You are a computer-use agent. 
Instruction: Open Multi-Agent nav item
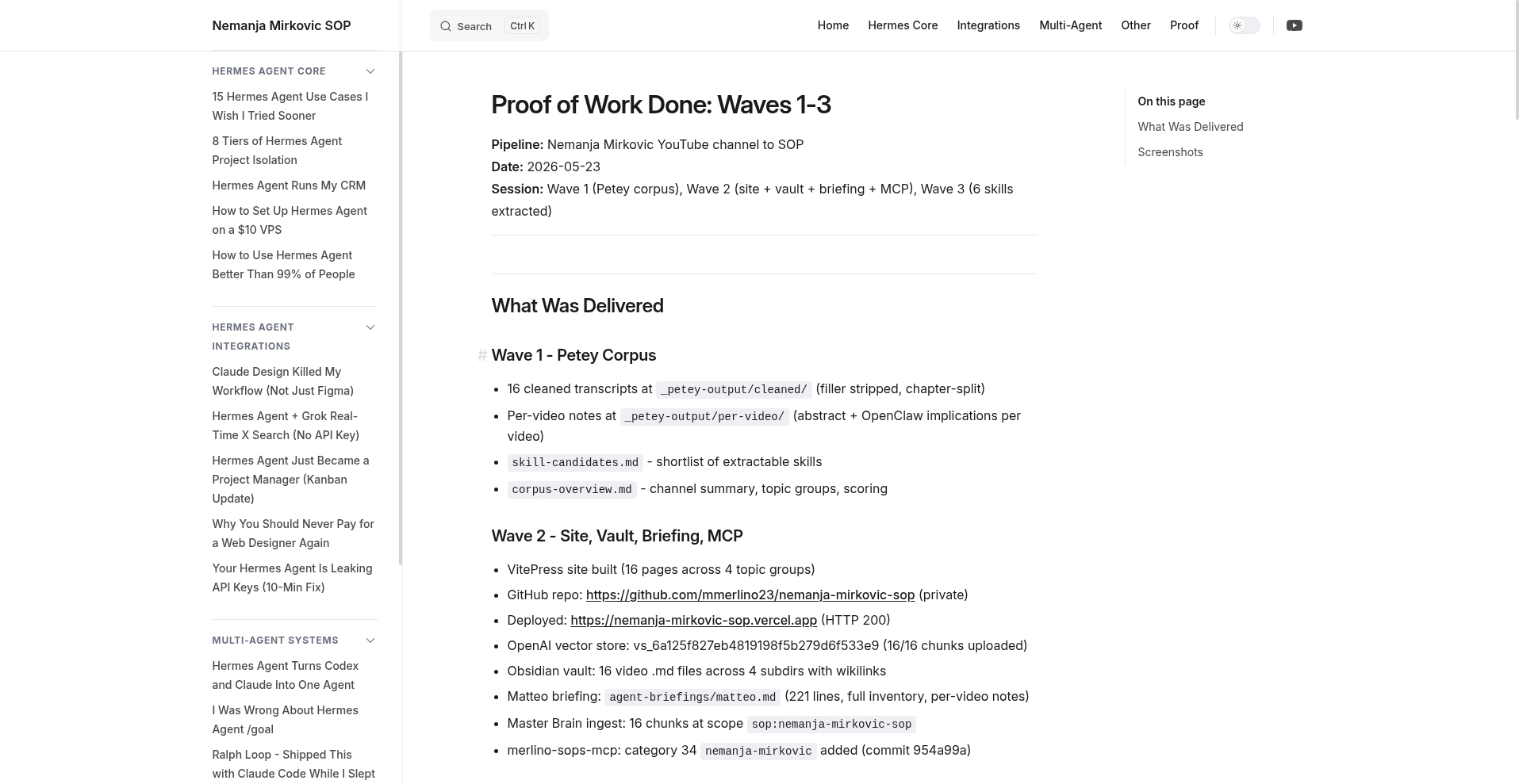[x=1070, y=25]
